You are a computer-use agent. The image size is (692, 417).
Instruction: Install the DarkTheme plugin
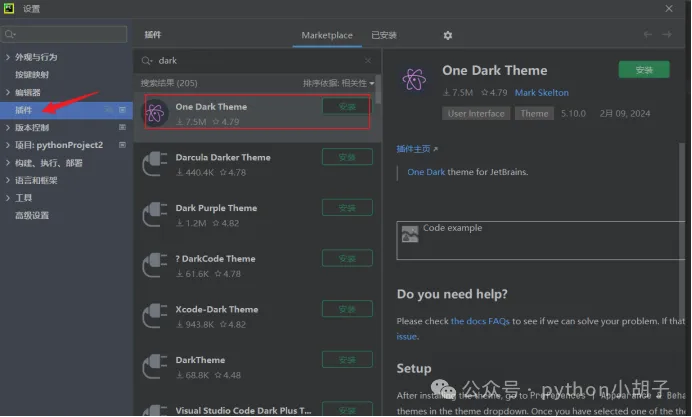pos(347,360)
